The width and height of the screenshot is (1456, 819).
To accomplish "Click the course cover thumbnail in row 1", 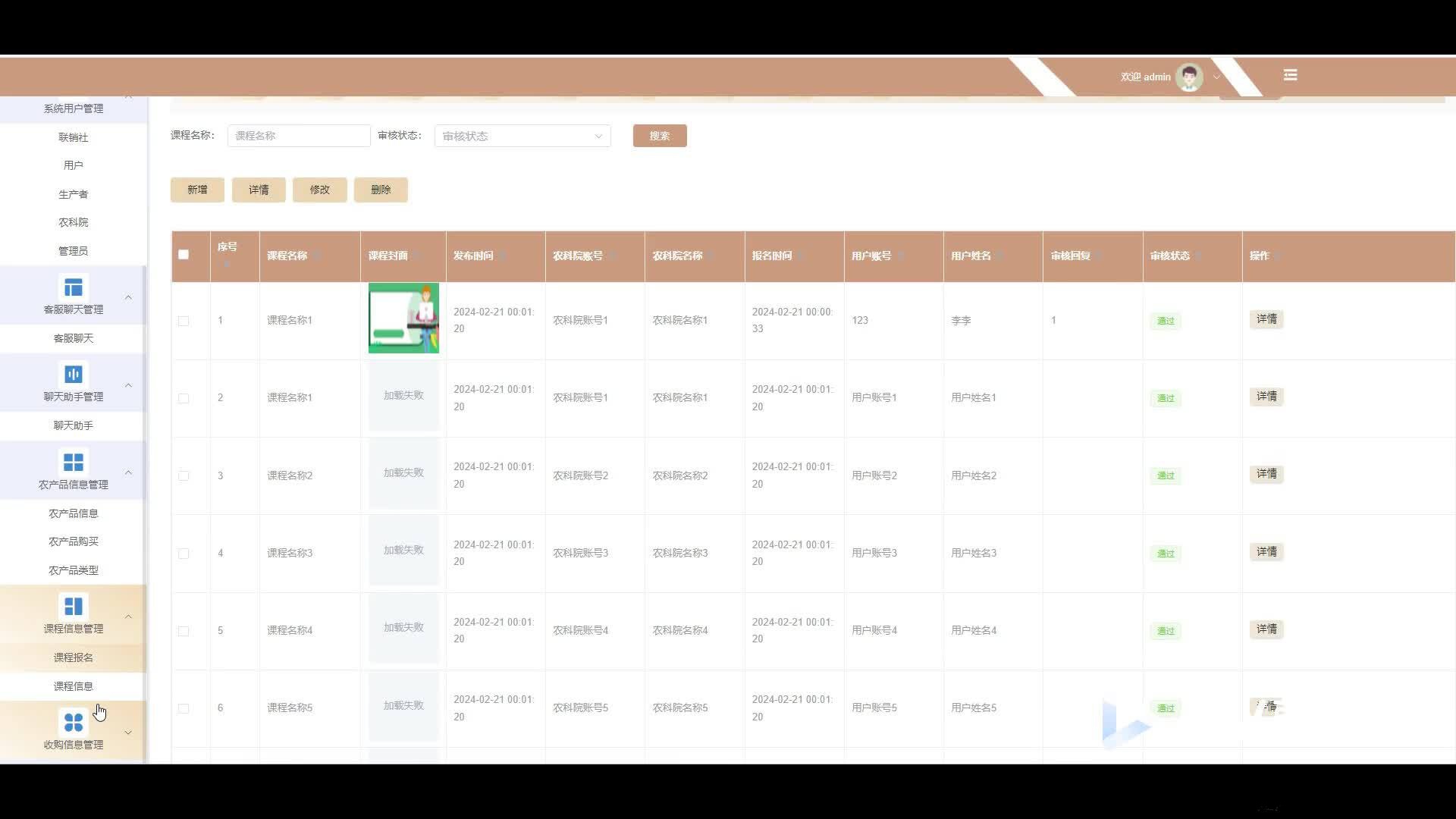I will coord(403,318).
